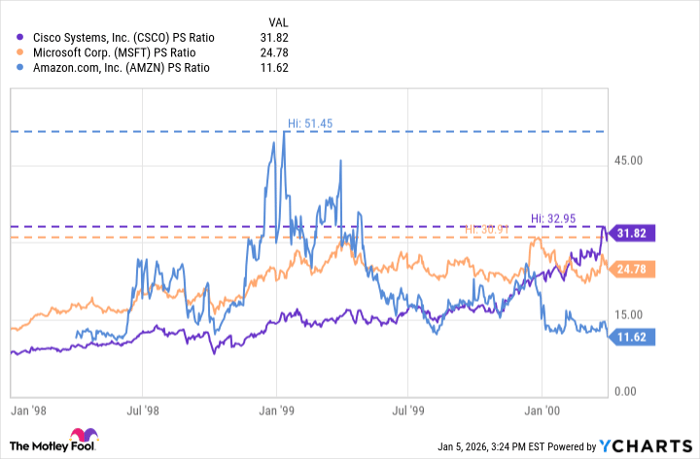The image size is (700, 459).
Task: Click The Motley Fool logo
Action: point(54,441)
